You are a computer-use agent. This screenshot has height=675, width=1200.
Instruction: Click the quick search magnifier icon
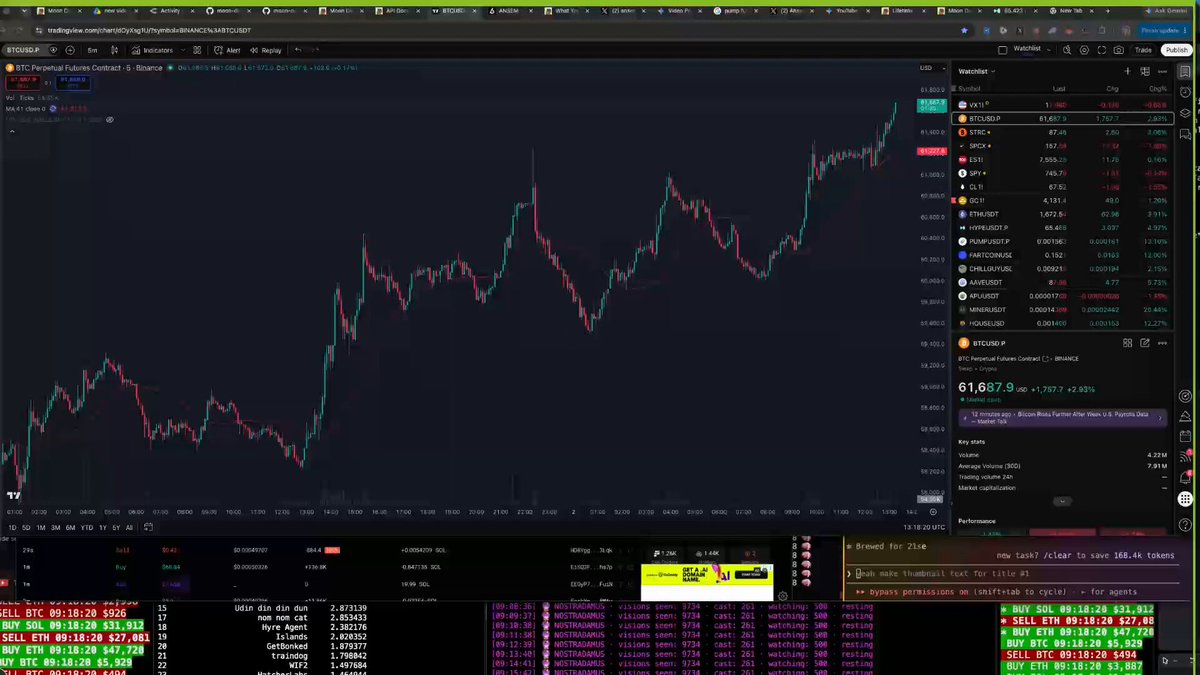coord(1068,50)
